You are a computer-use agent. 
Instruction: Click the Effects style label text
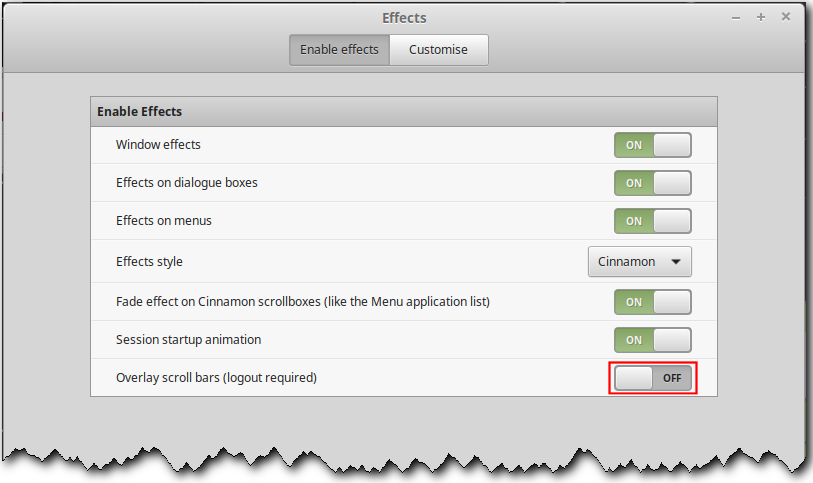[x=149, y=262]
